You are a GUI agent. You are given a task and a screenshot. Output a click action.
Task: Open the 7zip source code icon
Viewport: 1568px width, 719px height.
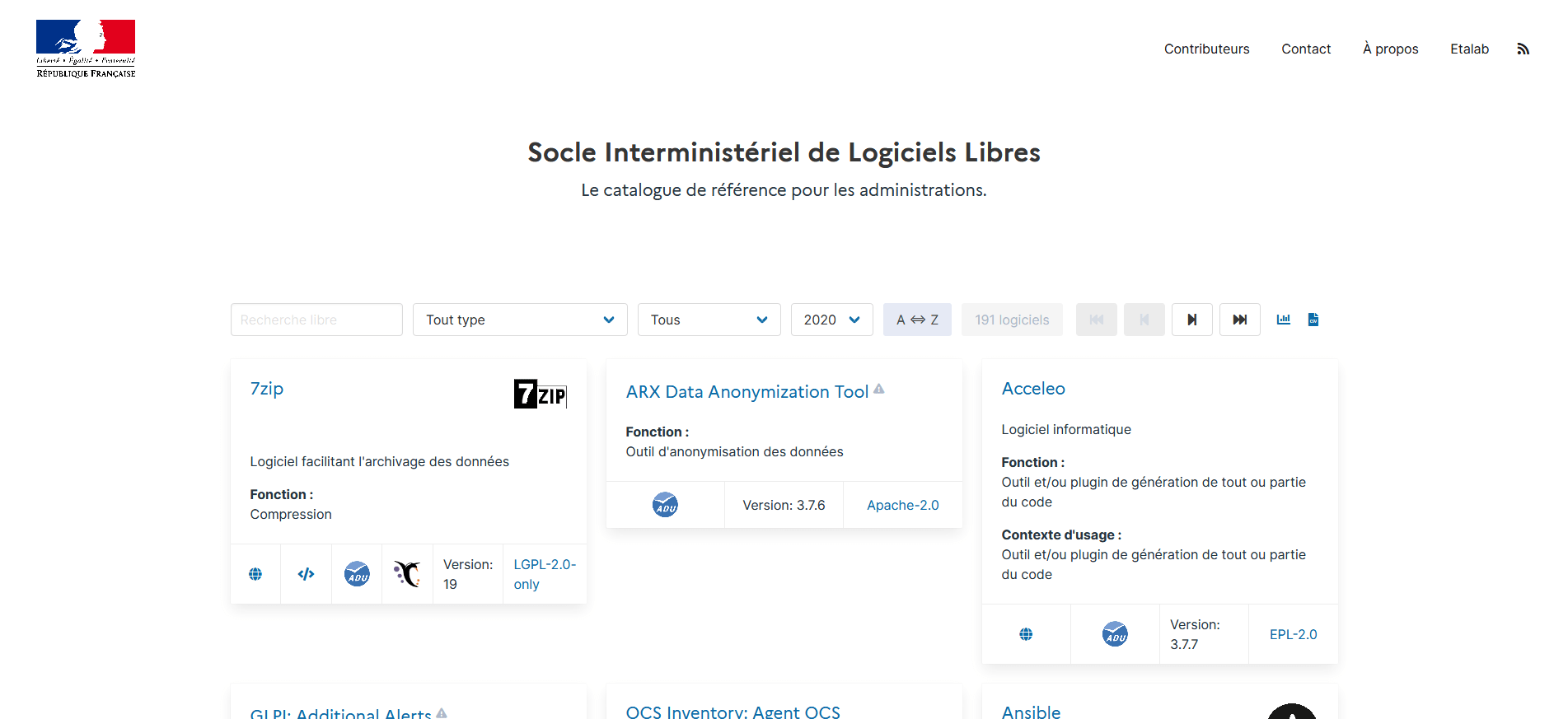click(x=306, y=574)
